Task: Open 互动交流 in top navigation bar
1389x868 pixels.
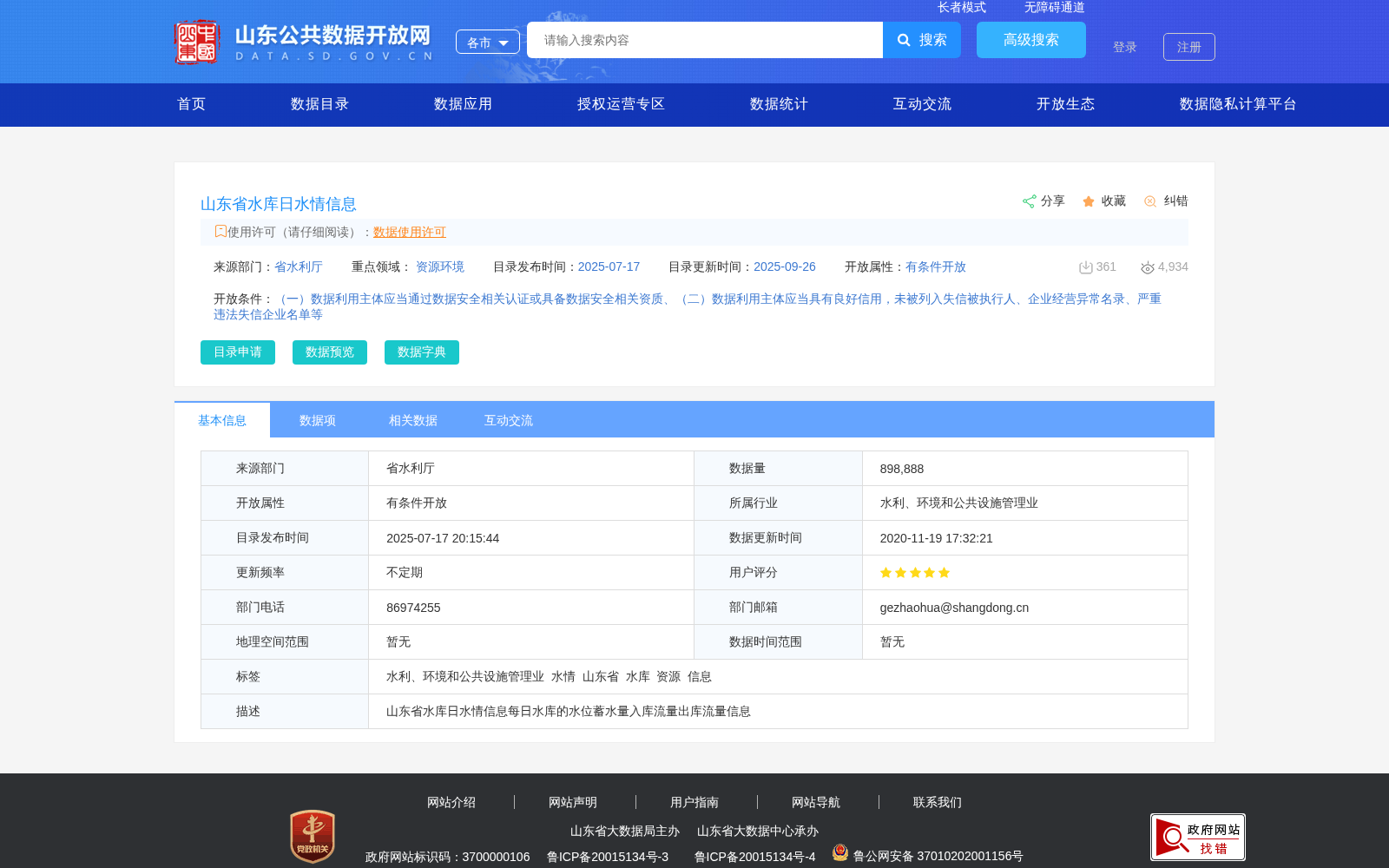Action: 923,104
